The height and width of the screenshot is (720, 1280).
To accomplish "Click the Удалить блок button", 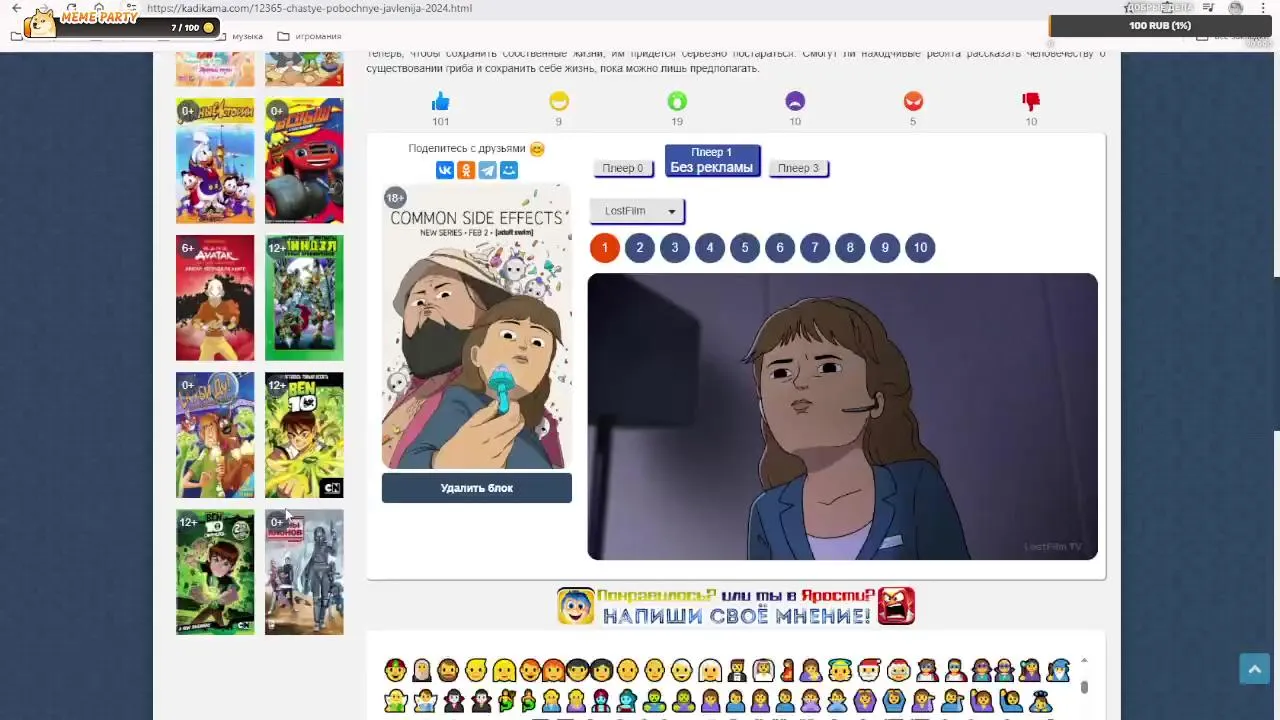I will click(476, 488).
